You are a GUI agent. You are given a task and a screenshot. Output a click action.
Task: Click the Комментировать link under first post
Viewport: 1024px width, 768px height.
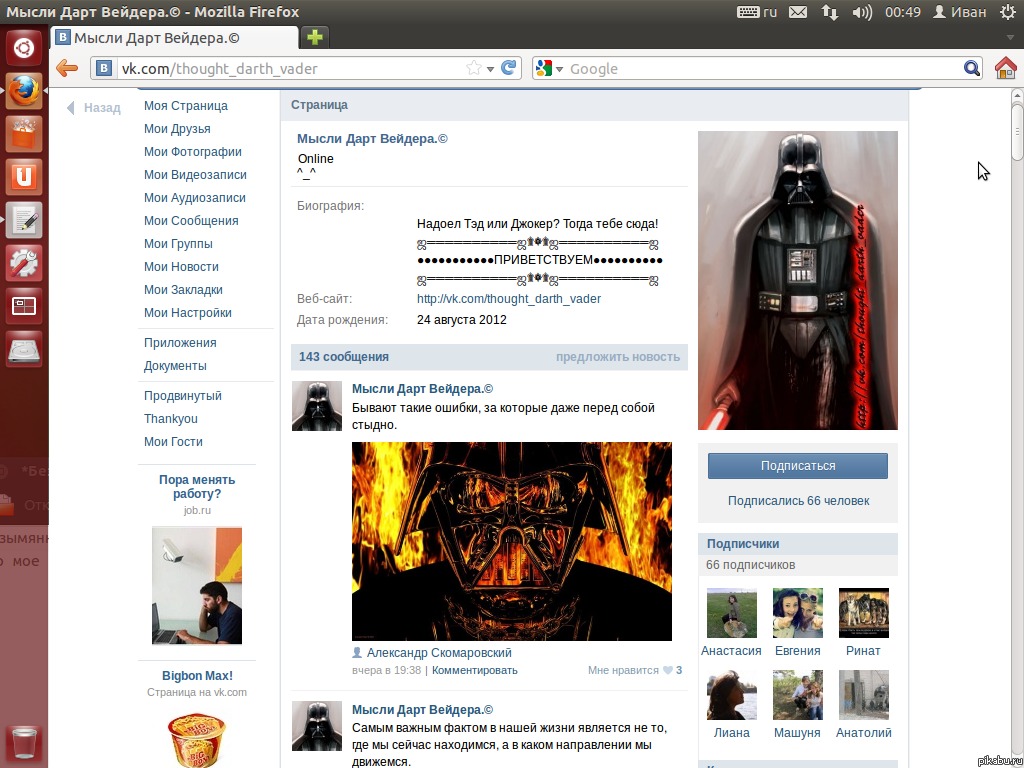click(474, 670)
